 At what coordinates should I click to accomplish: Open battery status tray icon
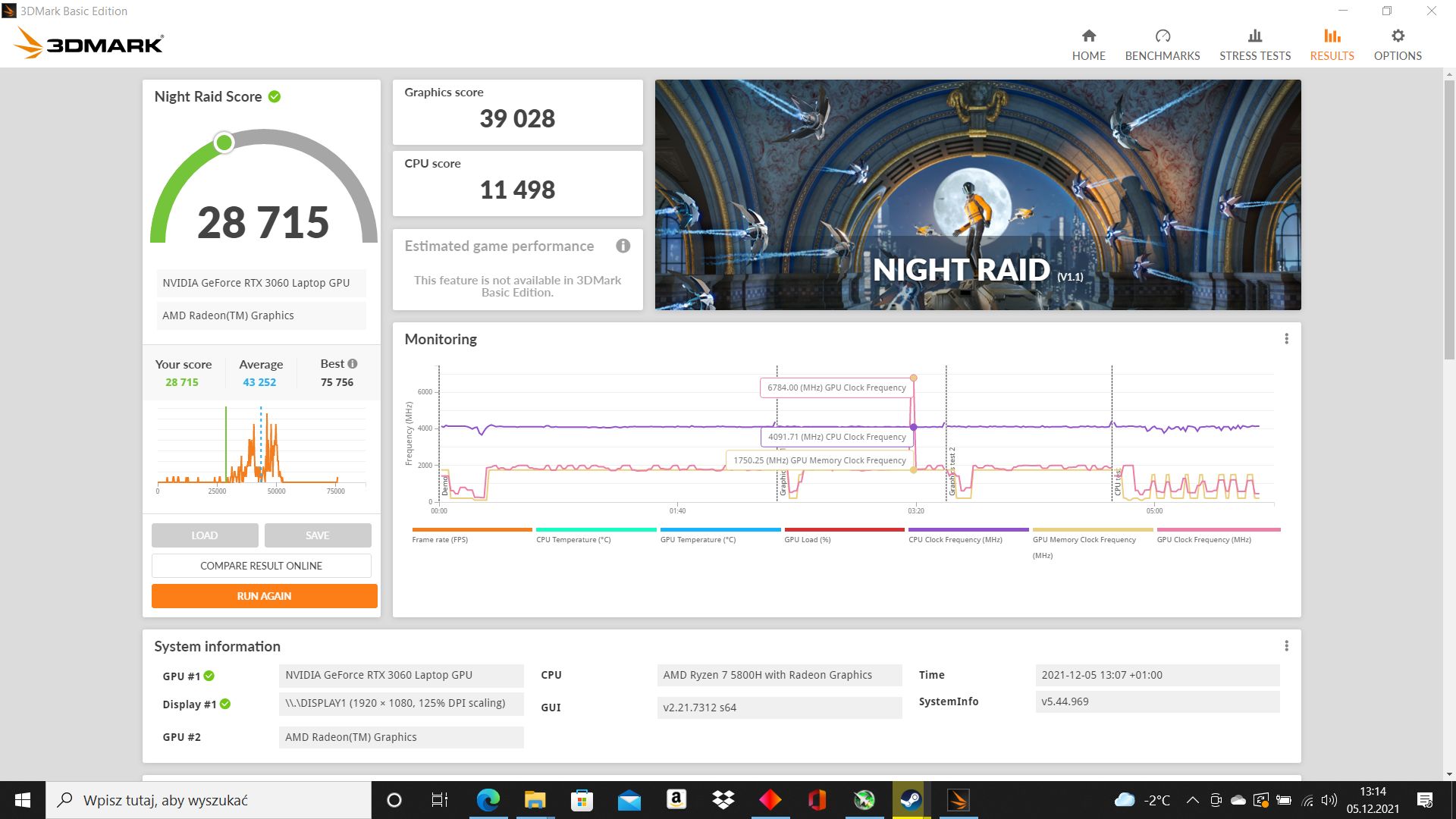(1284, 800)
